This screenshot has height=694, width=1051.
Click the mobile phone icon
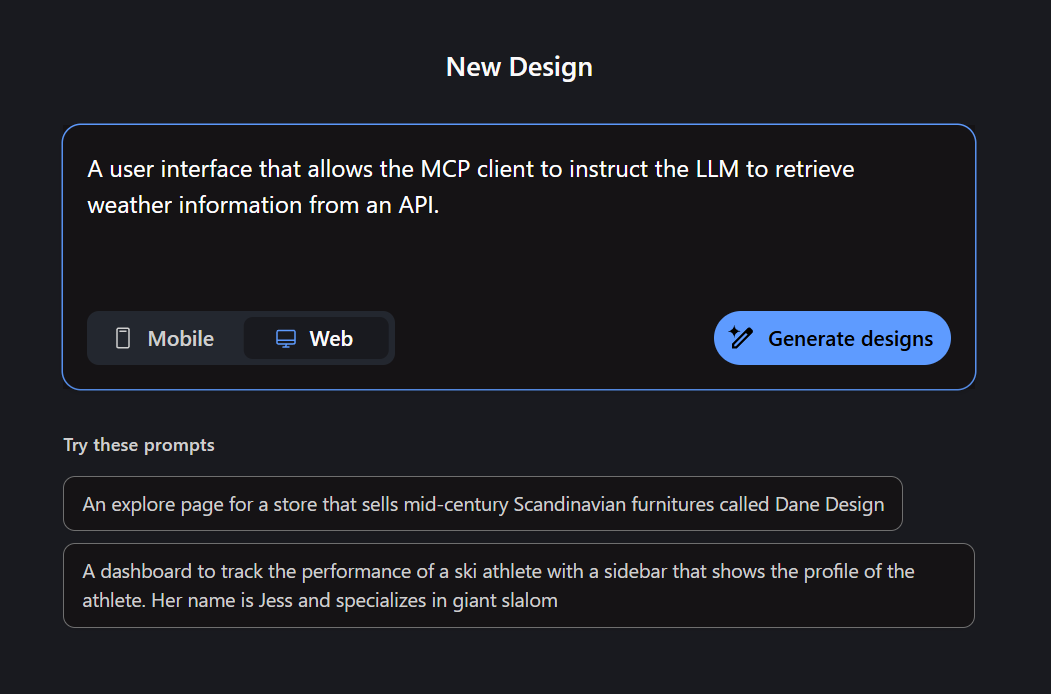coord(123,338)
